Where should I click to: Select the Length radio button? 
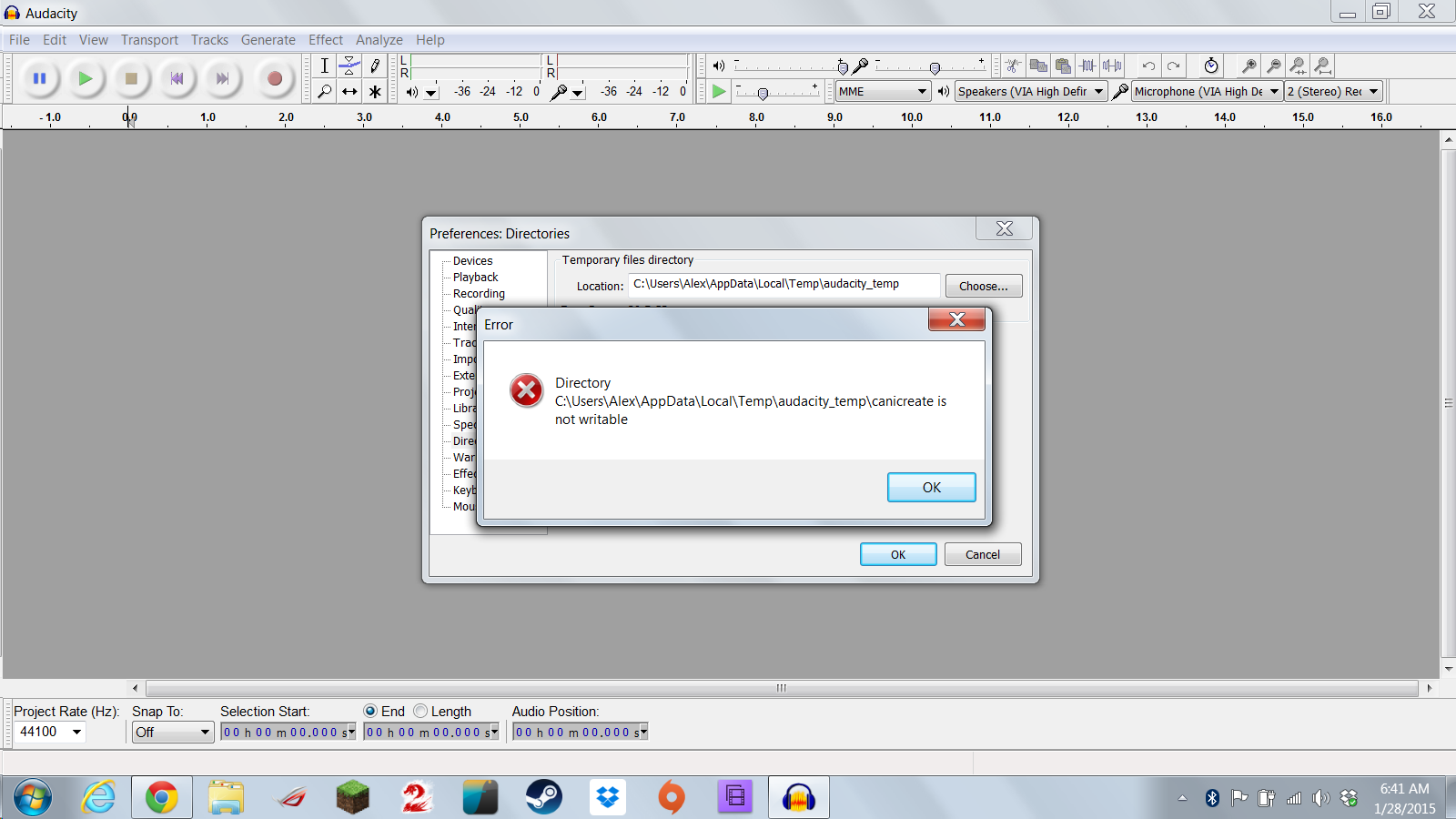click(x=420, y=711)
